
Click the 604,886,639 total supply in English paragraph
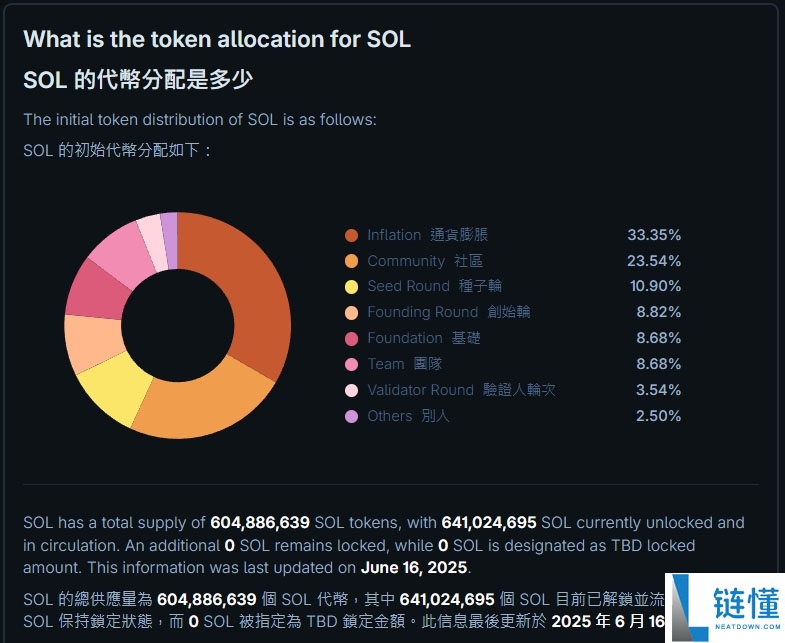click(260, 523)
